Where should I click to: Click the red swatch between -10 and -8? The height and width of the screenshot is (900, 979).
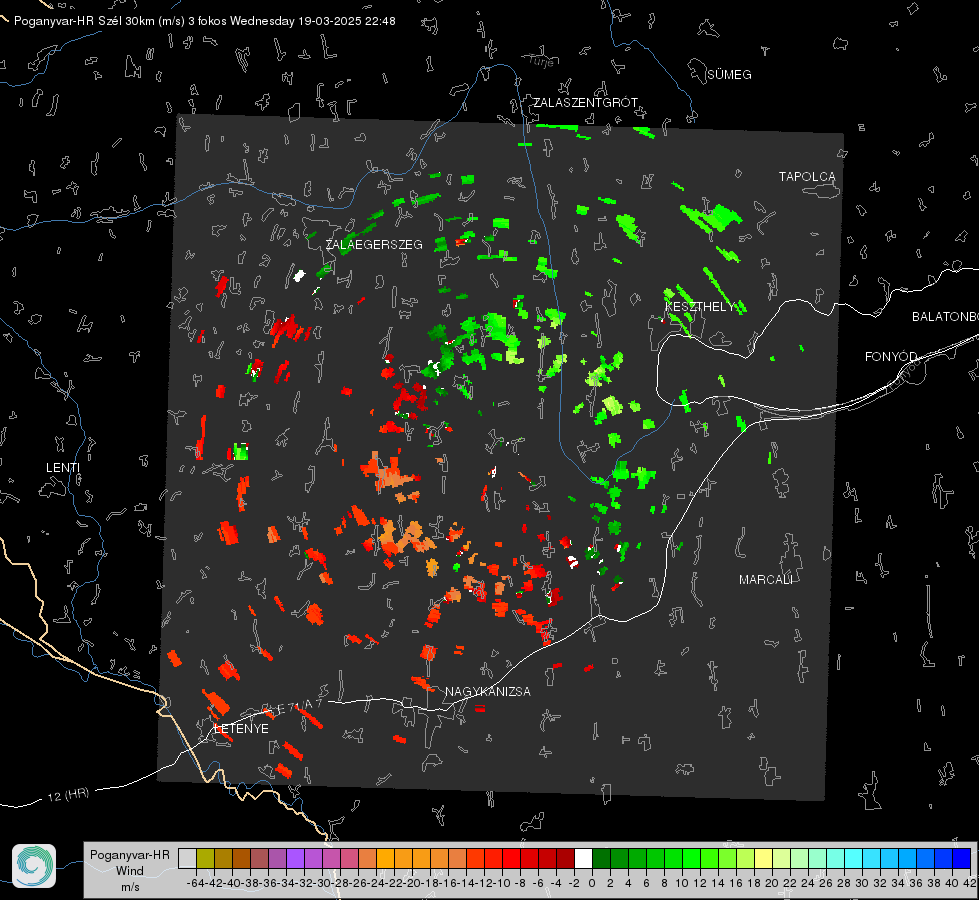pos(511,859)
